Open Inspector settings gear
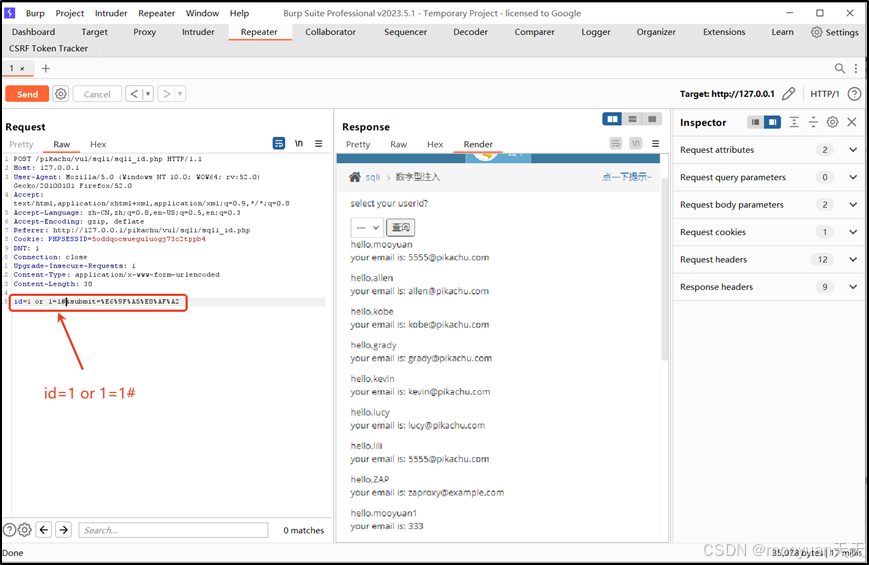This screenshot has width=869, height=565. (x=832, y=122)
